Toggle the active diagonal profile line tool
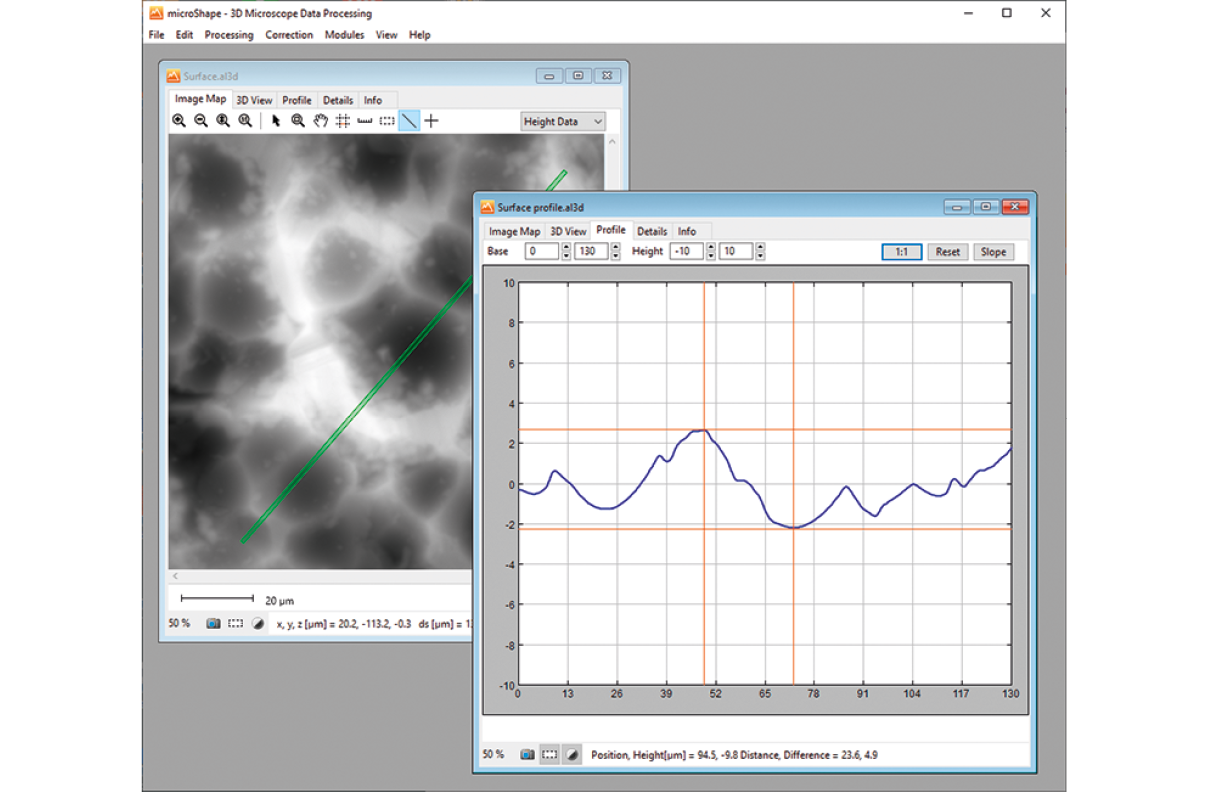The image size is (1208, 792). (409, 121)
